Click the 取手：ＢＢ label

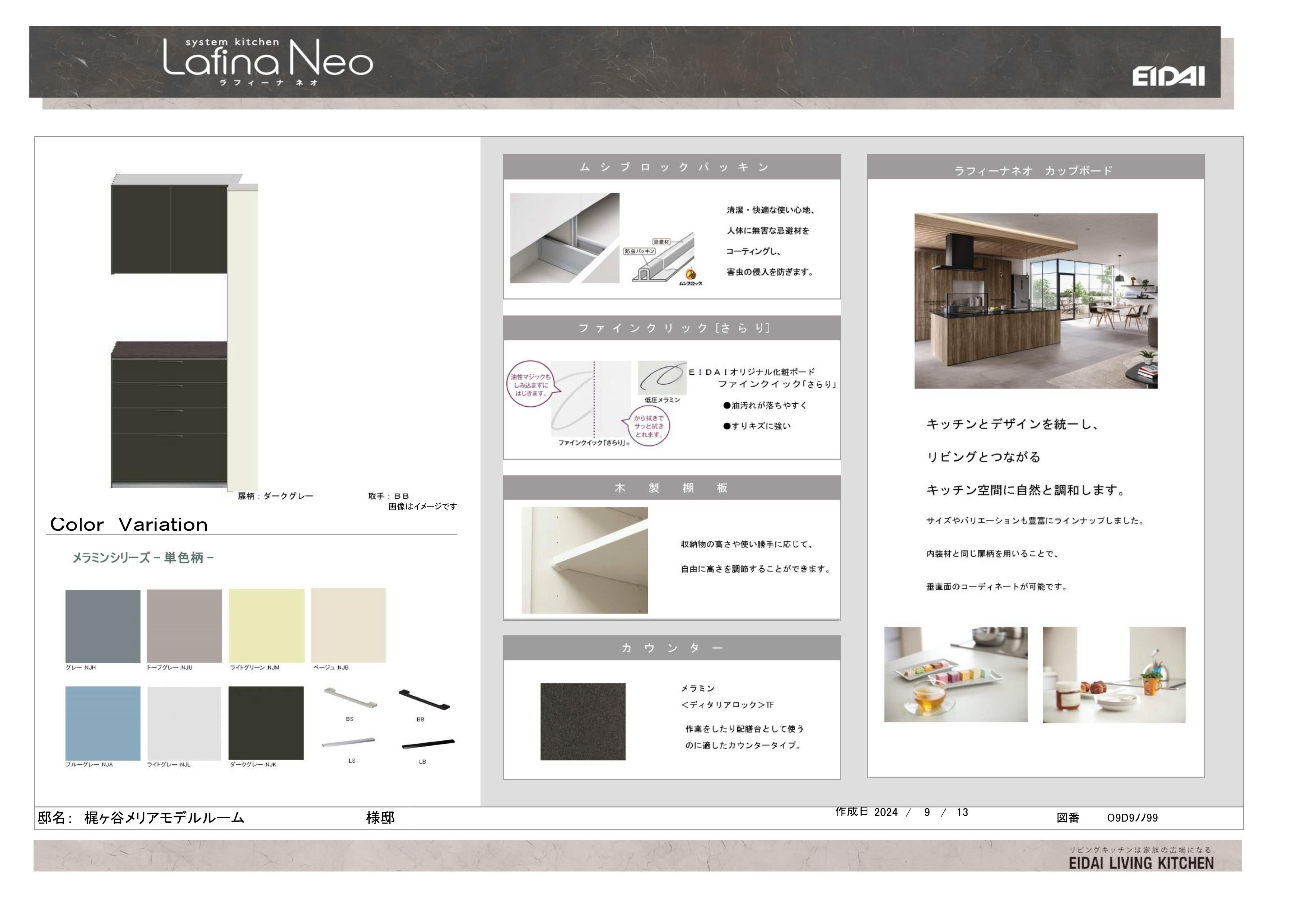(x=389, y=496)
